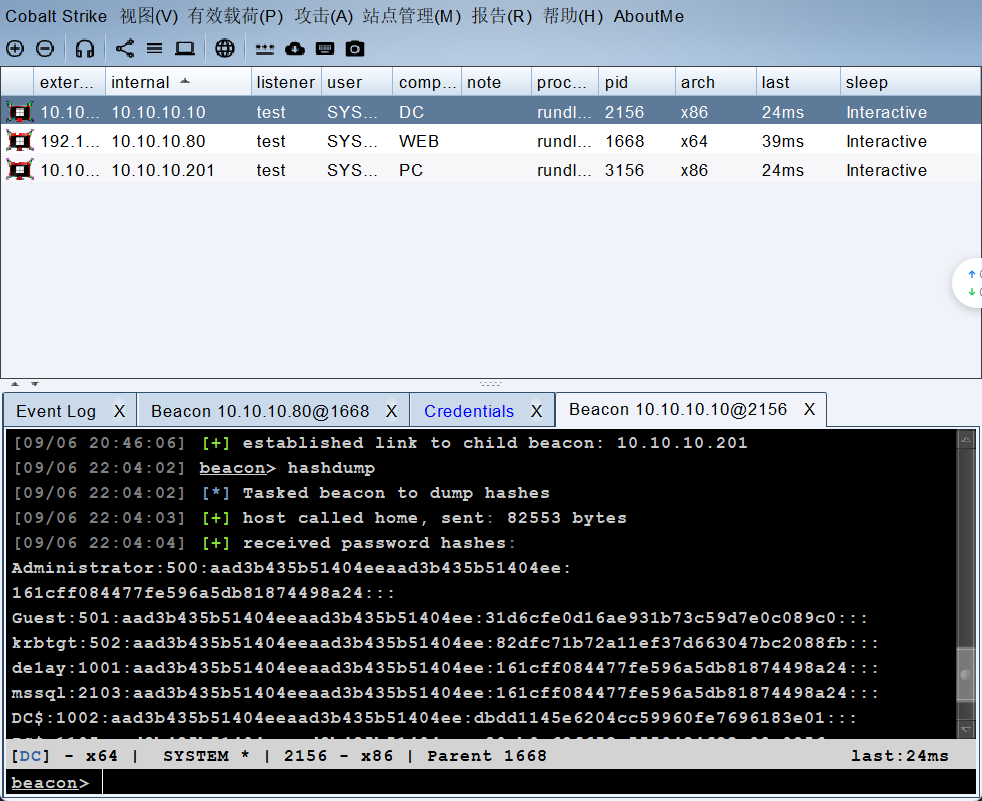982x801 pixels.
Task: Open the AboutMe menu
Action: click(649, 16)
